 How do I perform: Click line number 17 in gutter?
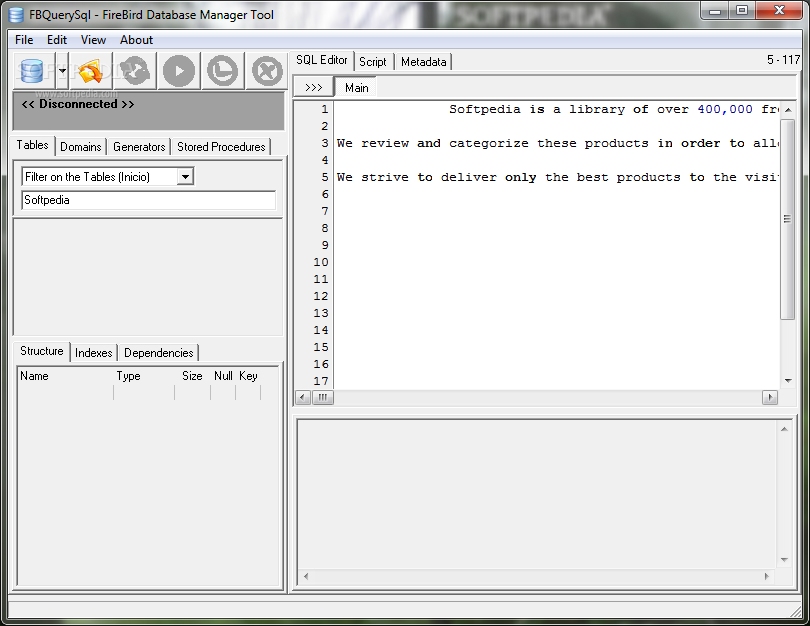click(x=321, y=381)
